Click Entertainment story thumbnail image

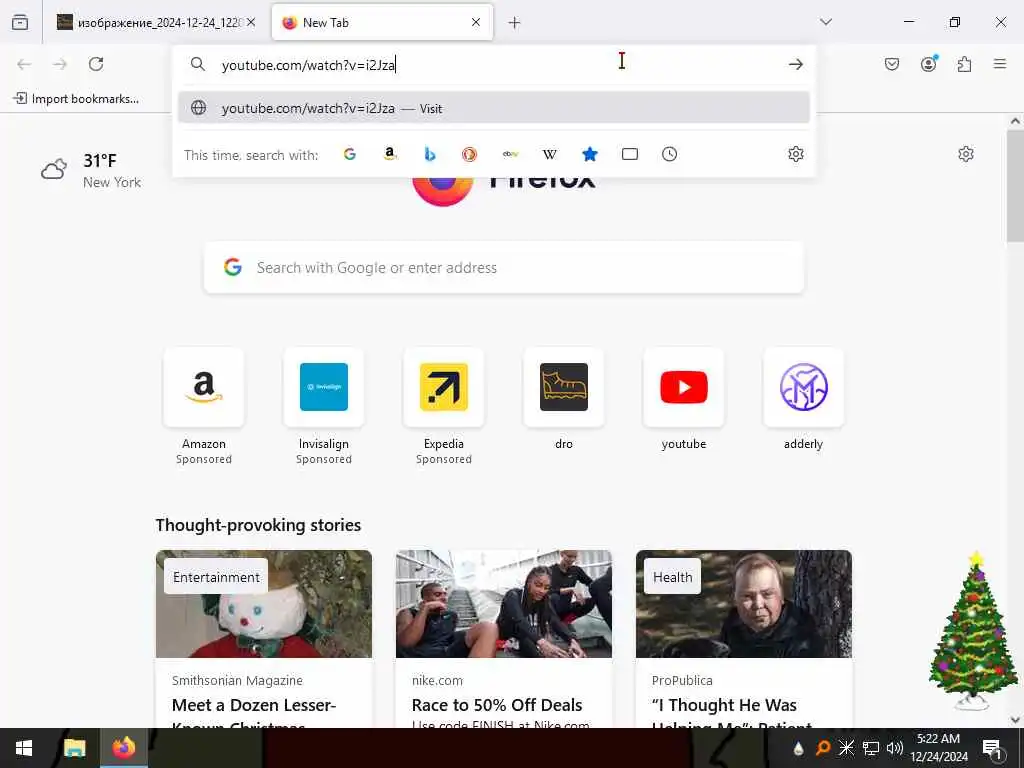coord(264,604)
